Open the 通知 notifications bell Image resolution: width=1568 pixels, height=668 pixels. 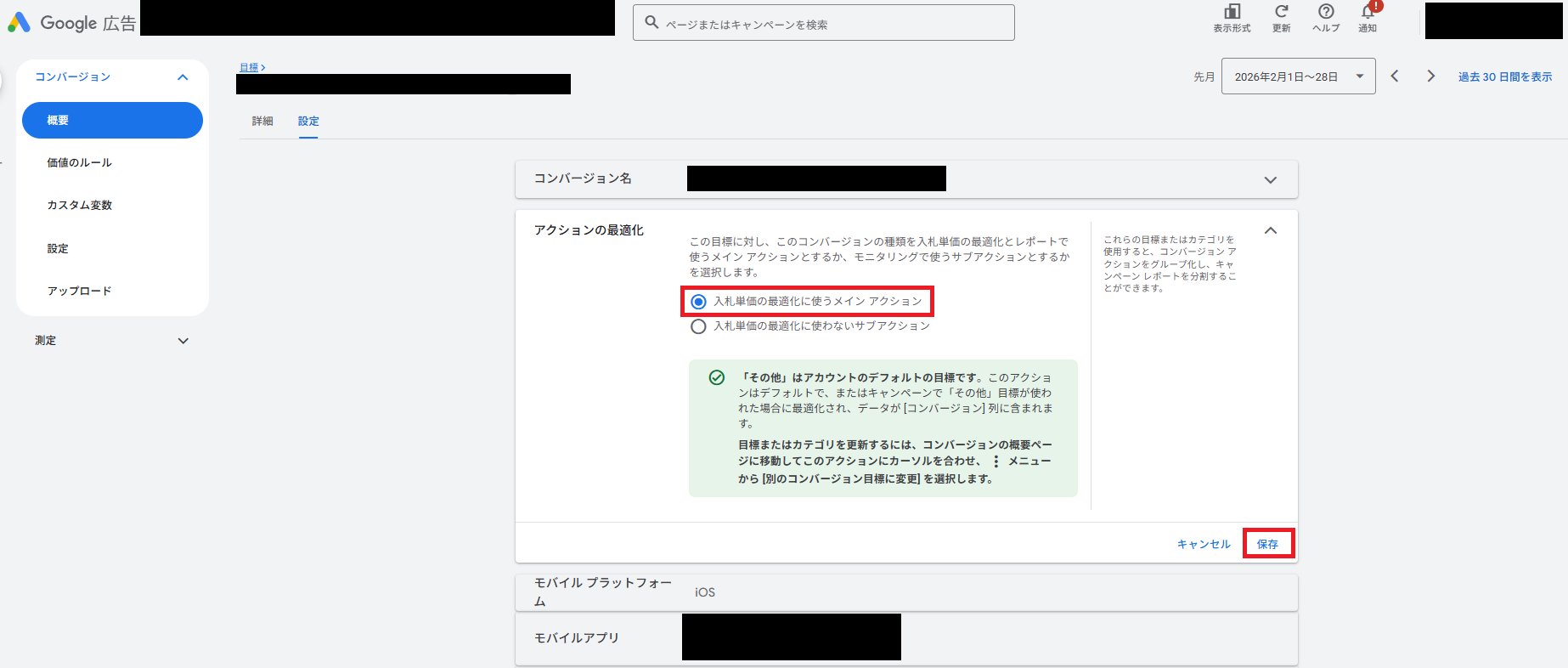coord(1368,12)
